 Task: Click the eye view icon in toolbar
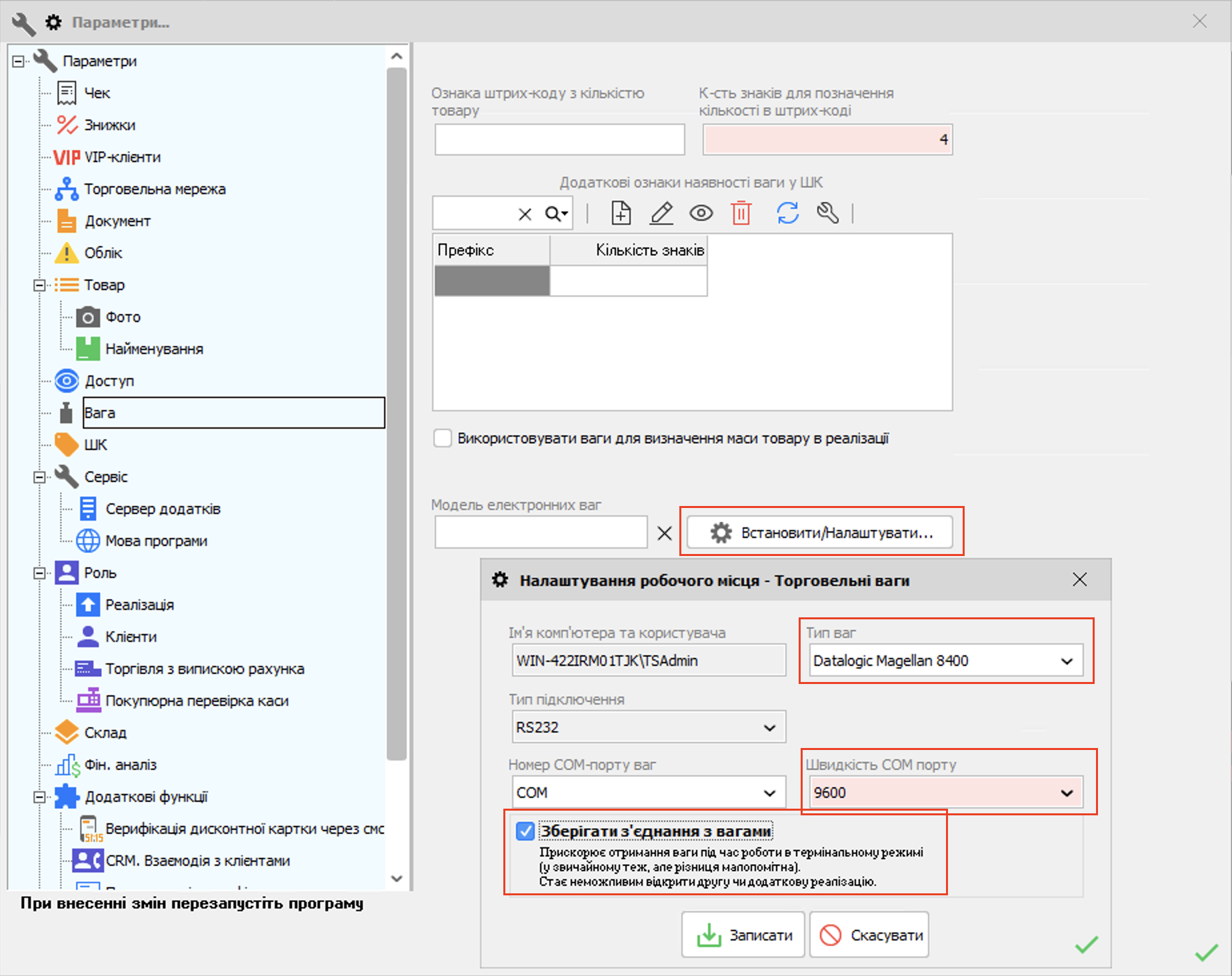coord(701,213)
